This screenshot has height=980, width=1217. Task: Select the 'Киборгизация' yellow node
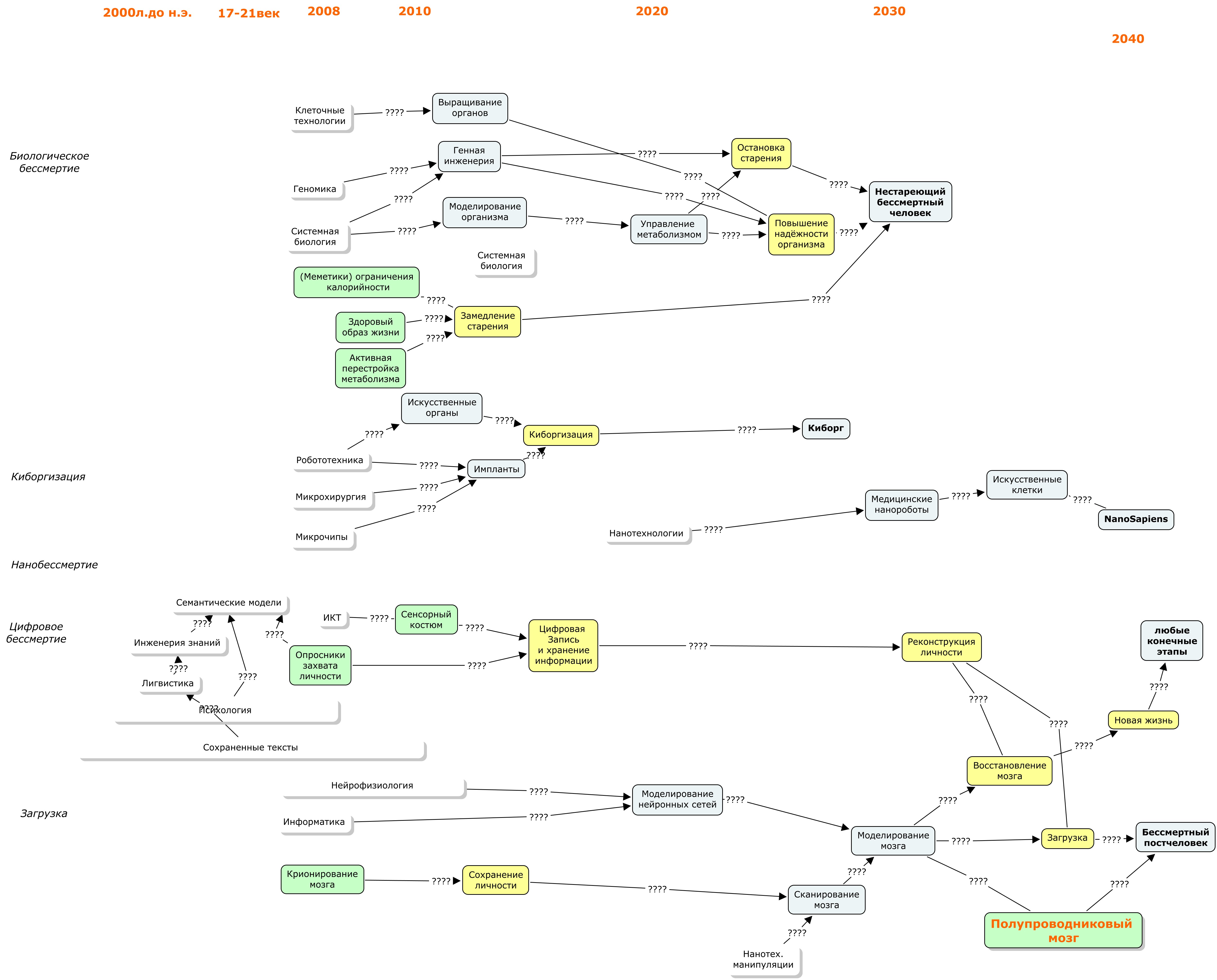coord(561,435)
